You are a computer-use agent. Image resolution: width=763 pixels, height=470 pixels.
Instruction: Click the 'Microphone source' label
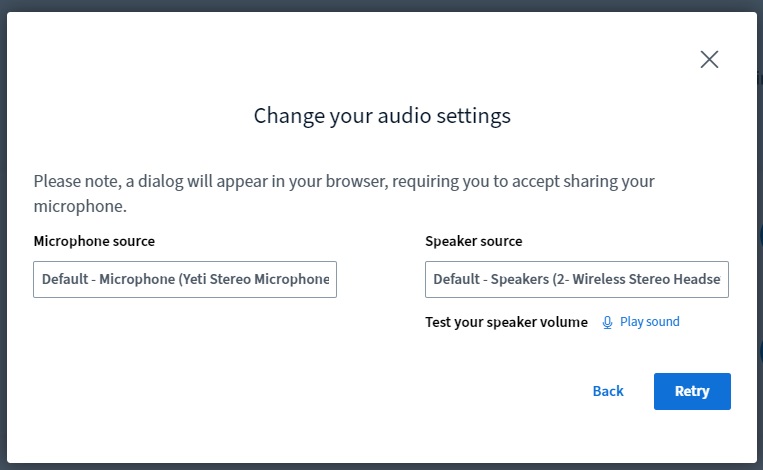tap(94, 241)
